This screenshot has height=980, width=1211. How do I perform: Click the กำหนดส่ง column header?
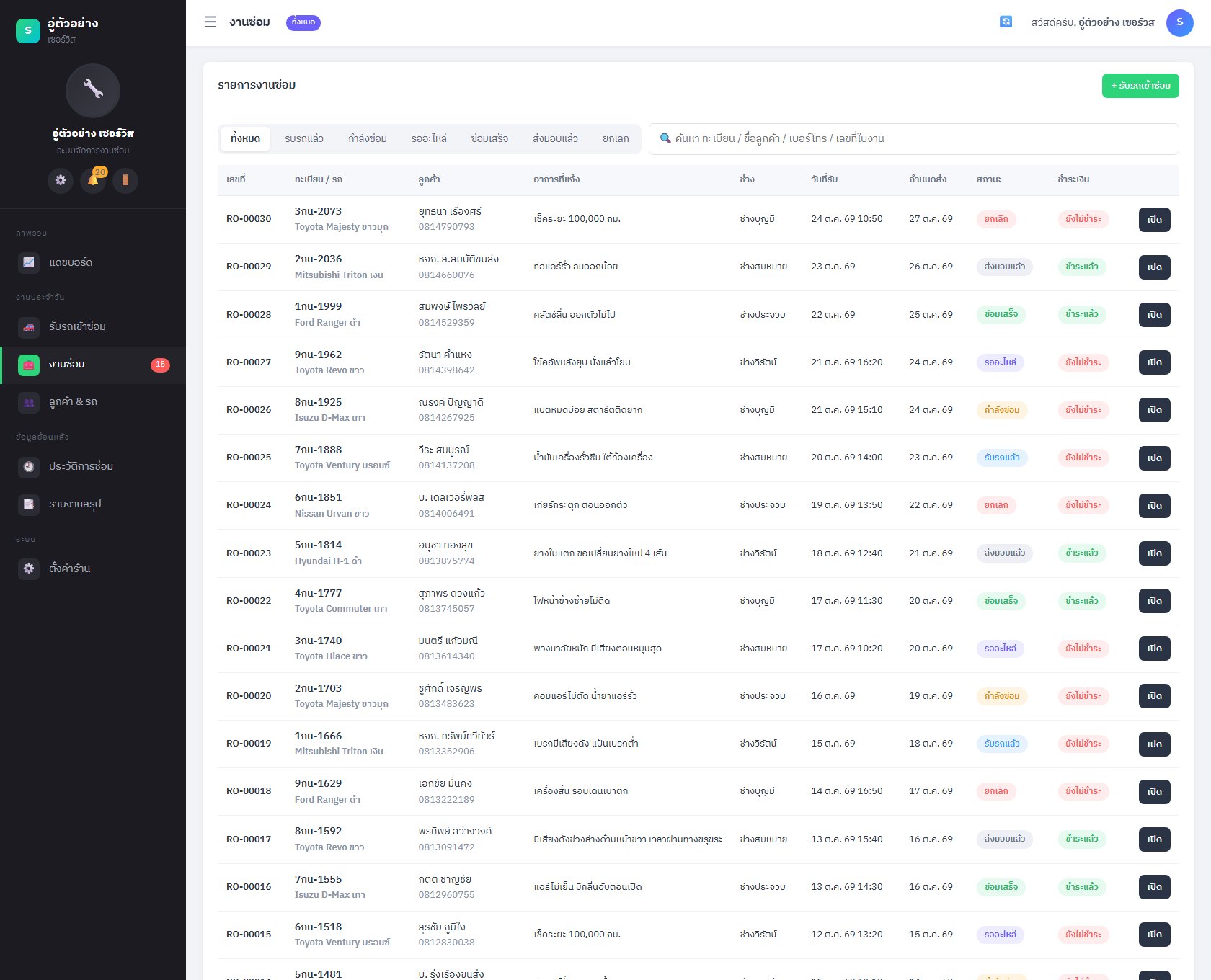pyautogui.click(x=928, y=179)
